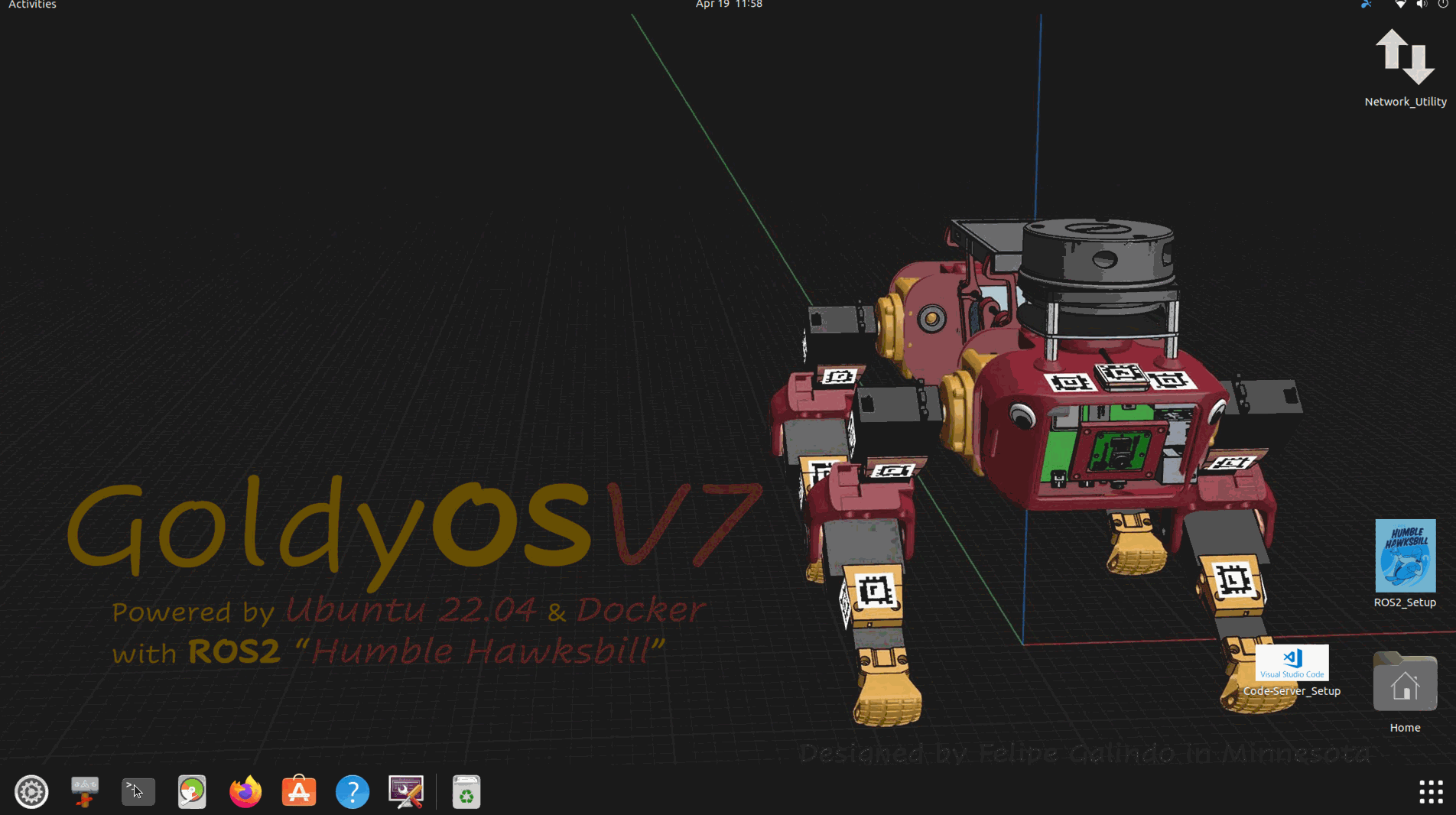
Task: Open the power menu in top bar
Action: 1442,5
